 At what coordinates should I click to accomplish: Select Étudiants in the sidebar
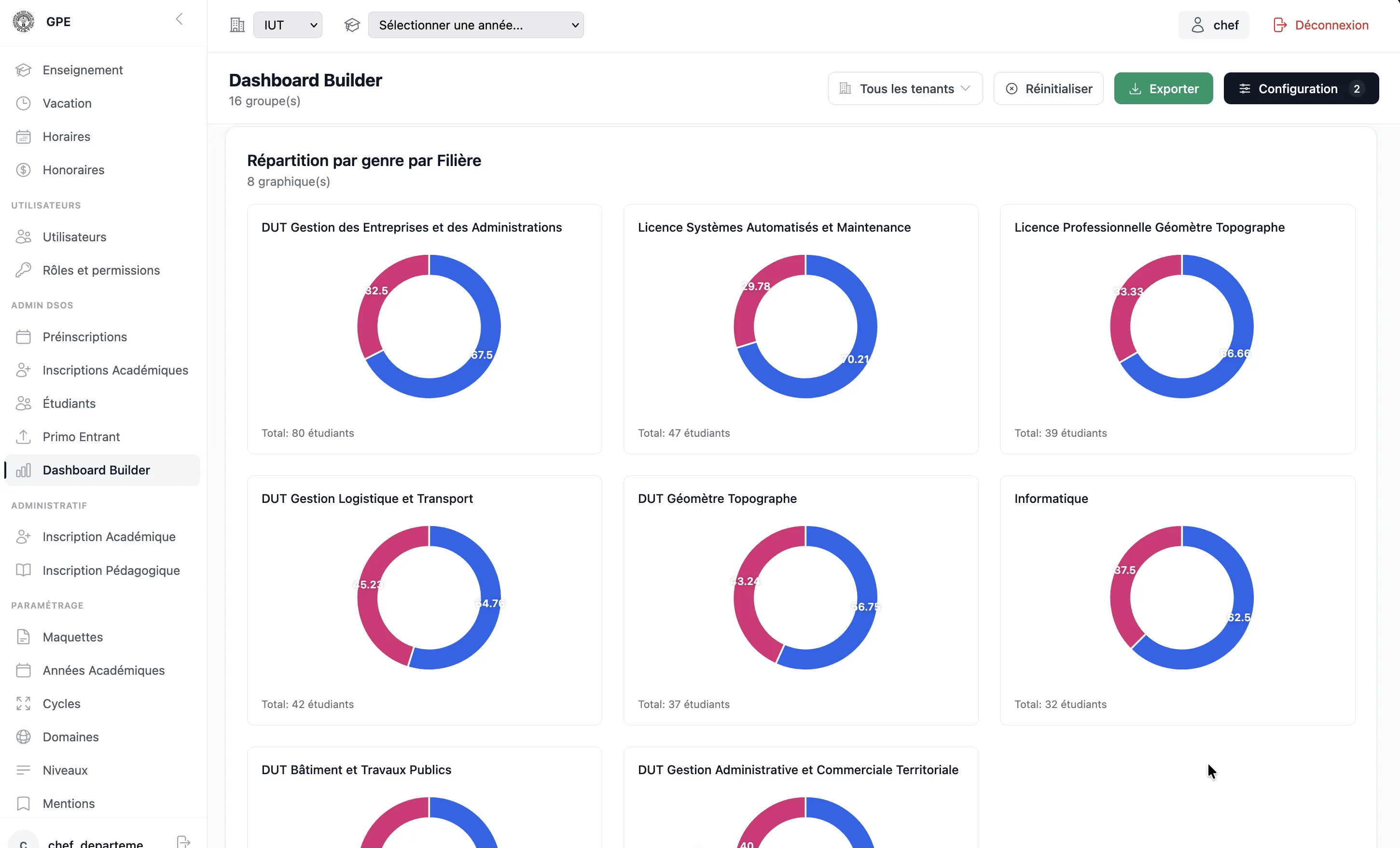click(102, 403)
